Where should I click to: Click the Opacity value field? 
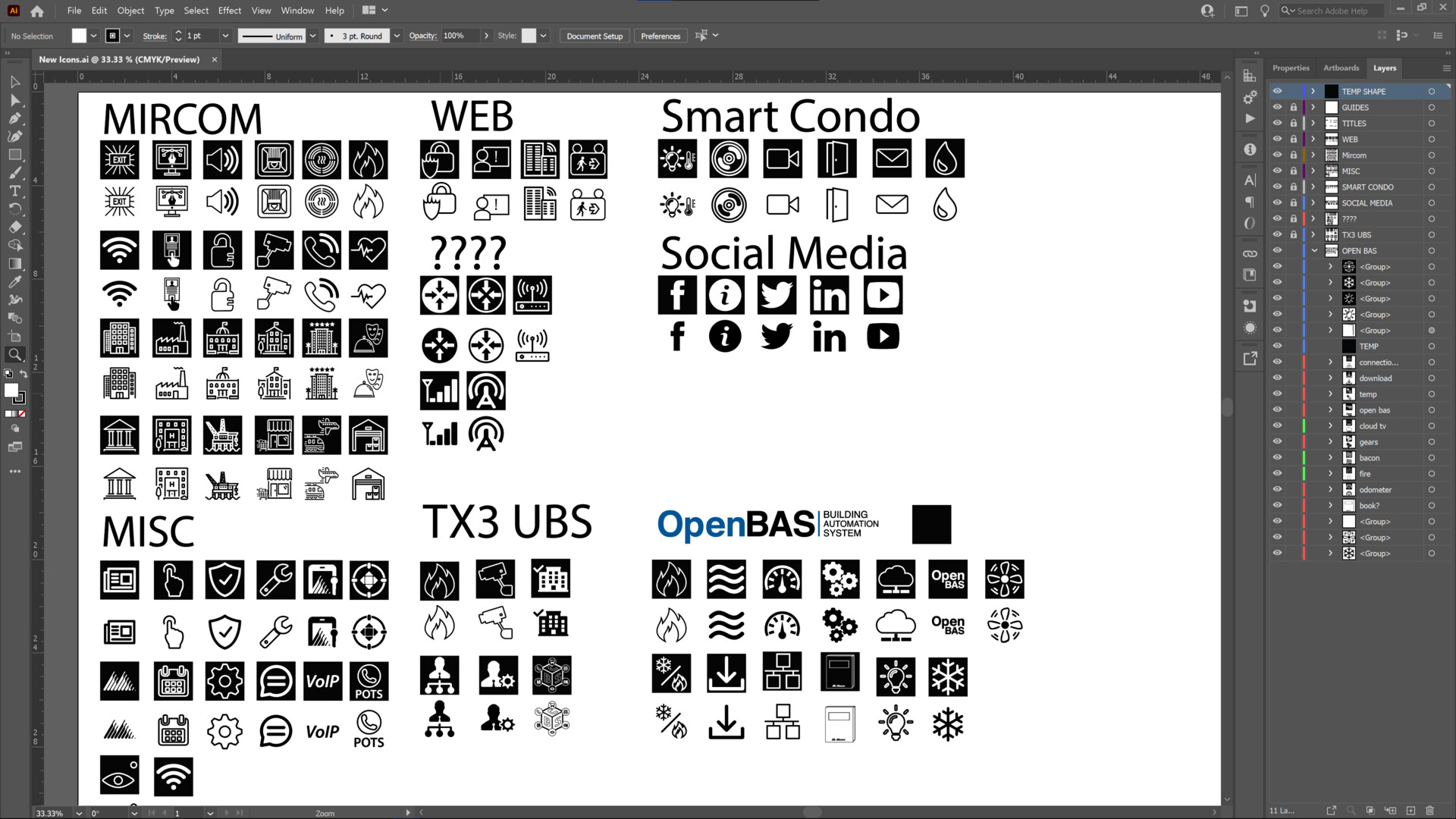click(x=461, y=36)
